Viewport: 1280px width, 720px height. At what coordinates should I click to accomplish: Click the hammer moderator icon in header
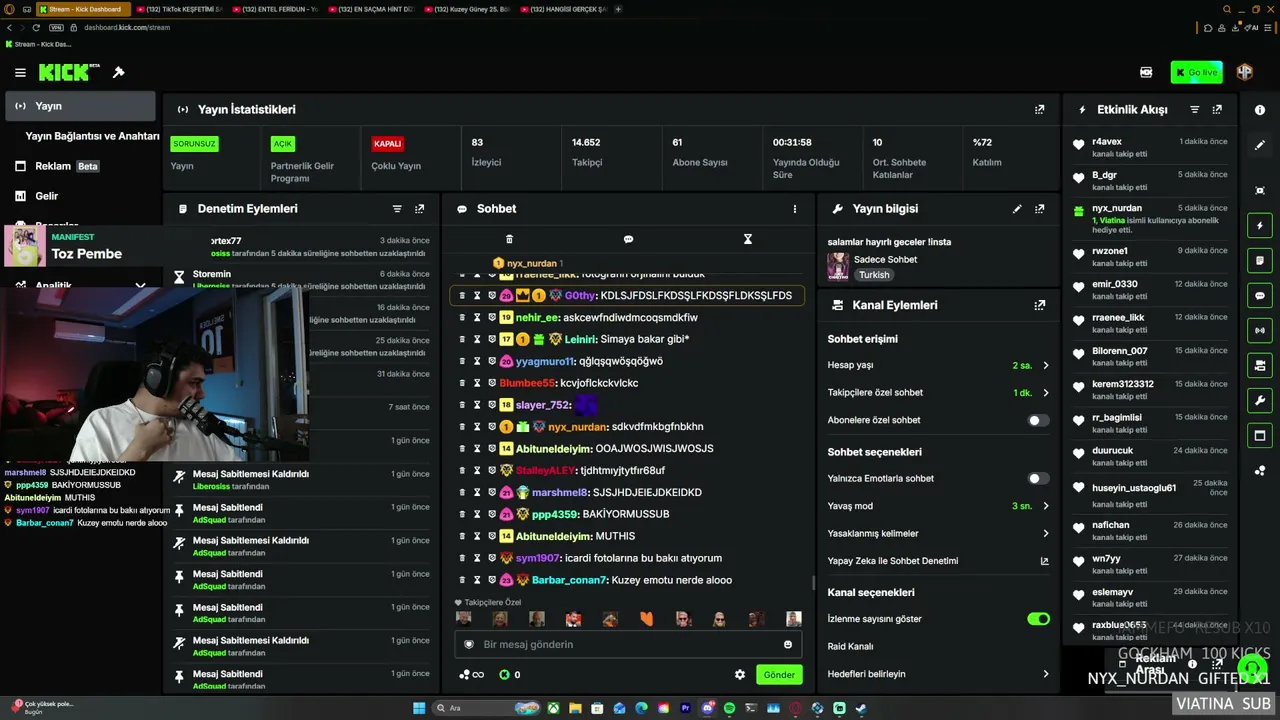(x=118, y=72)
